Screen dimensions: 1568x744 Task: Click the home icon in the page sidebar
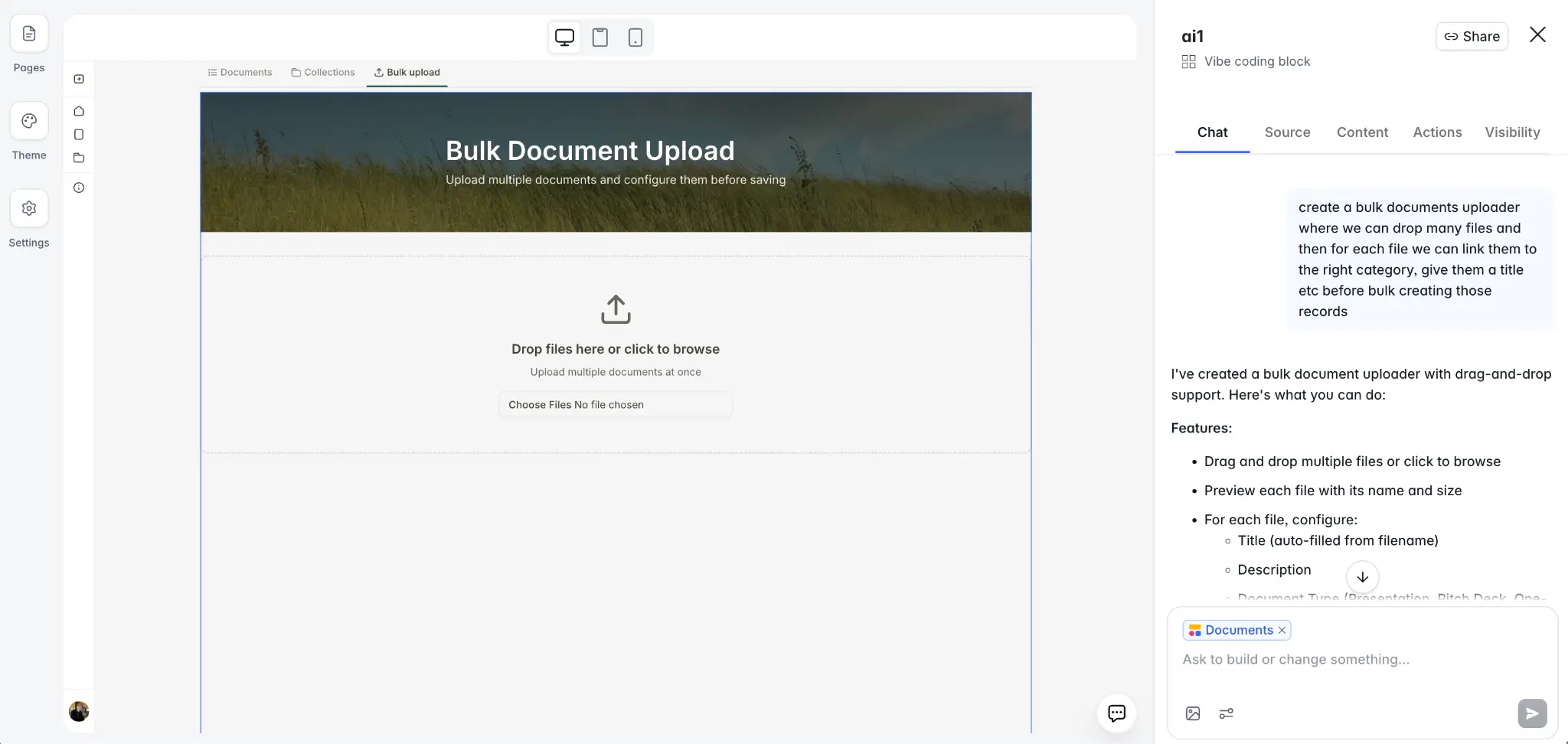tap(78, 110)
